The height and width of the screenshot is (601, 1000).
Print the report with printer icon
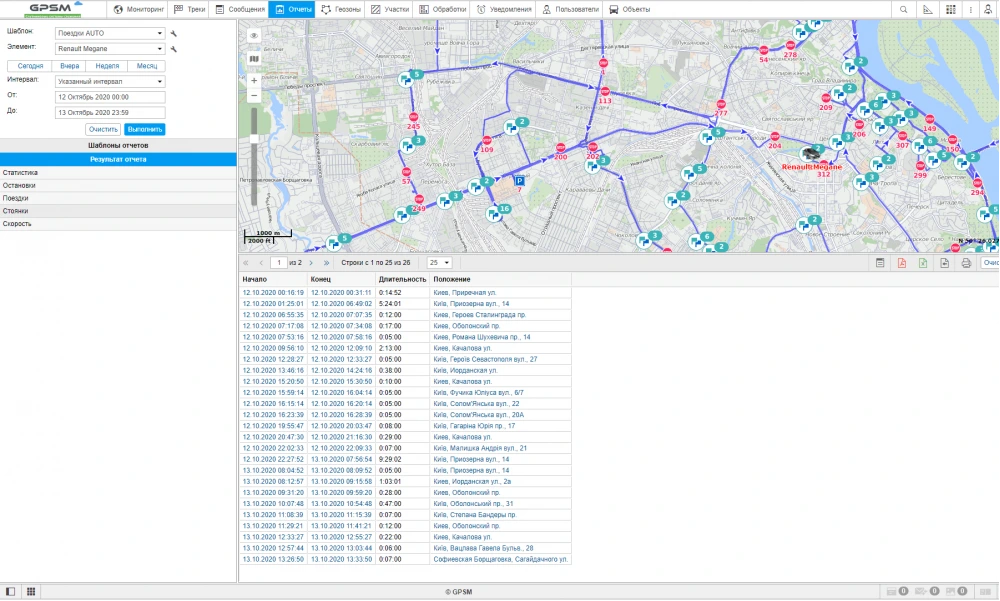966,263
